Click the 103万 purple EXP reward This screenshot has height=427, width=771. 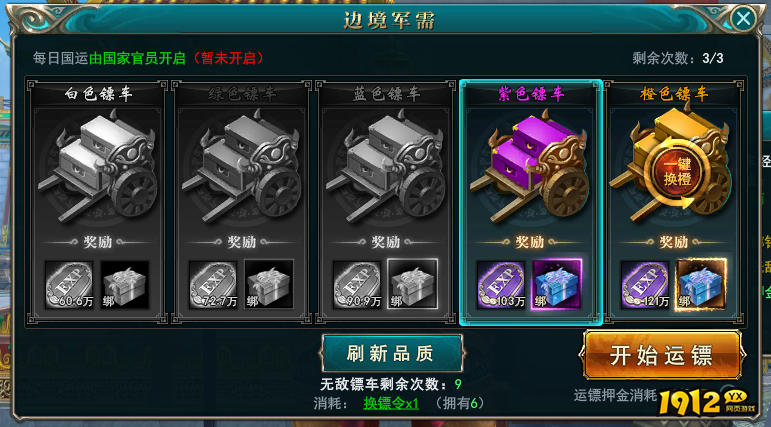point(501,285)
